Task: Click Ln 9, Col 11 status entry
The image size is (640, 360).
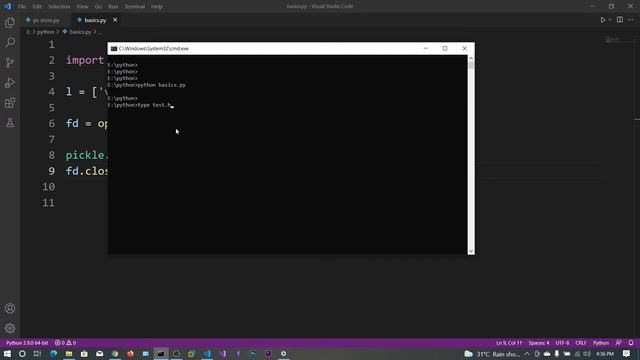Action: click(x=509, y=343)
